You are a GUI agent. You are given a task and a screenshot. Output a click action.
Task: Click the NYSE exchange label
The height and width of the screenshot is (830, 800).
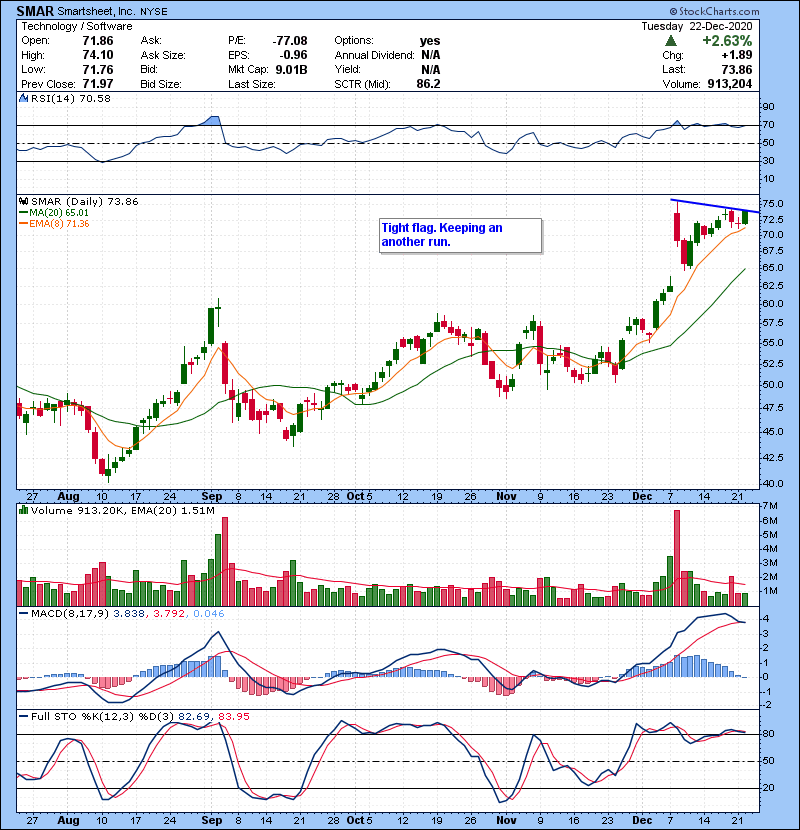click(x=154, y=12)
